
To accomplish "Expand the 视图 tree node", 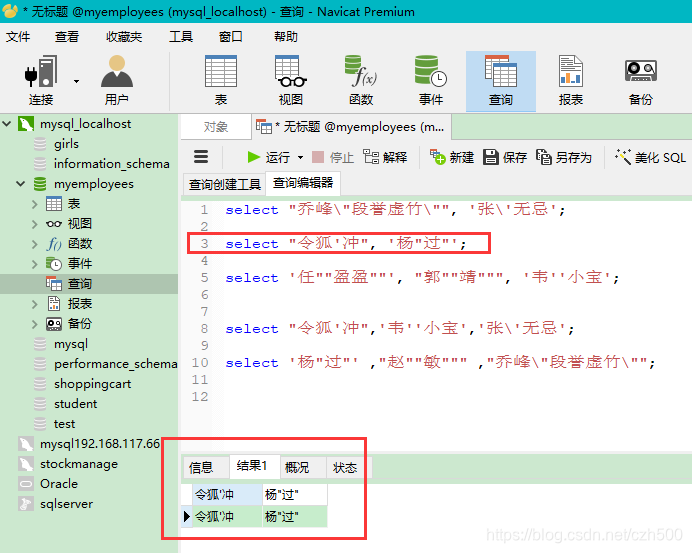I will tap(34, 224).
